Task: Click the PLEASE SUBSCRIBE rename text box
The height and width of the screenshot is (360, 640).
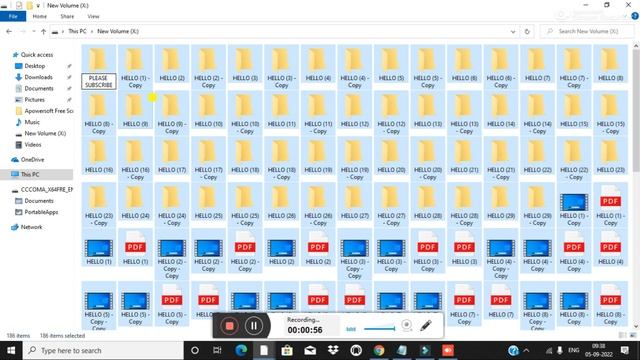Action: (99, 81)
